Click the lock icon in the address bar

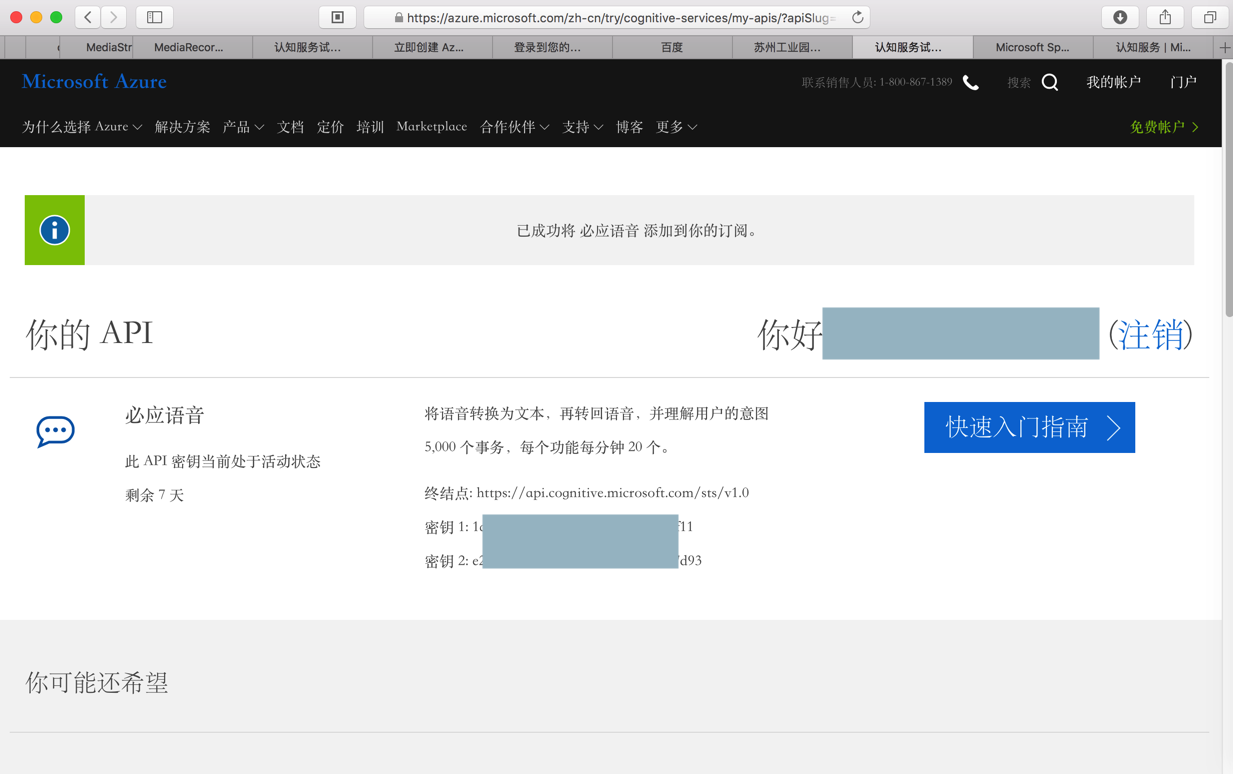pos(399,18)
